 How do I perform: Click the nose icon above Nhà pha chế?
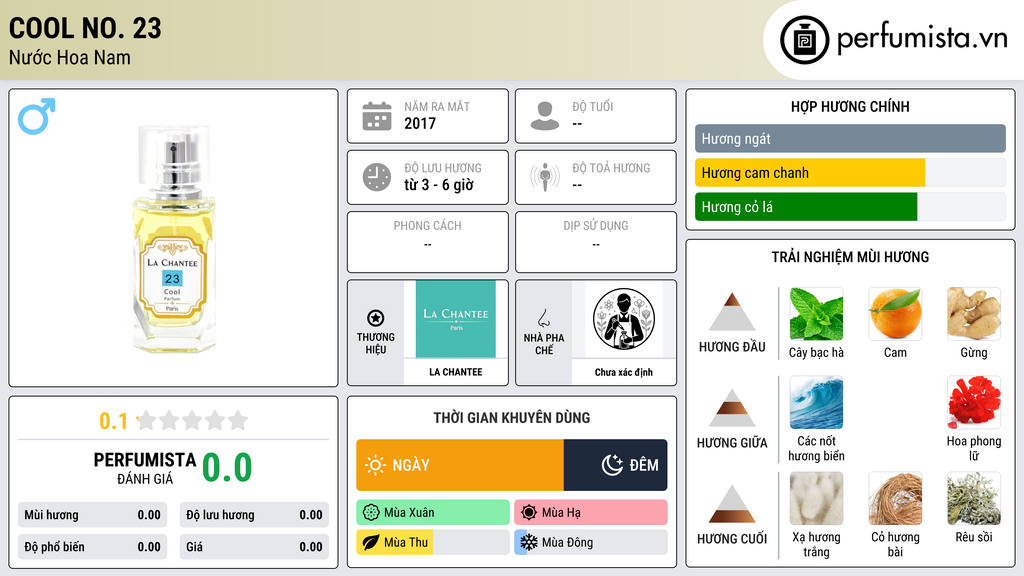point(543,318)
